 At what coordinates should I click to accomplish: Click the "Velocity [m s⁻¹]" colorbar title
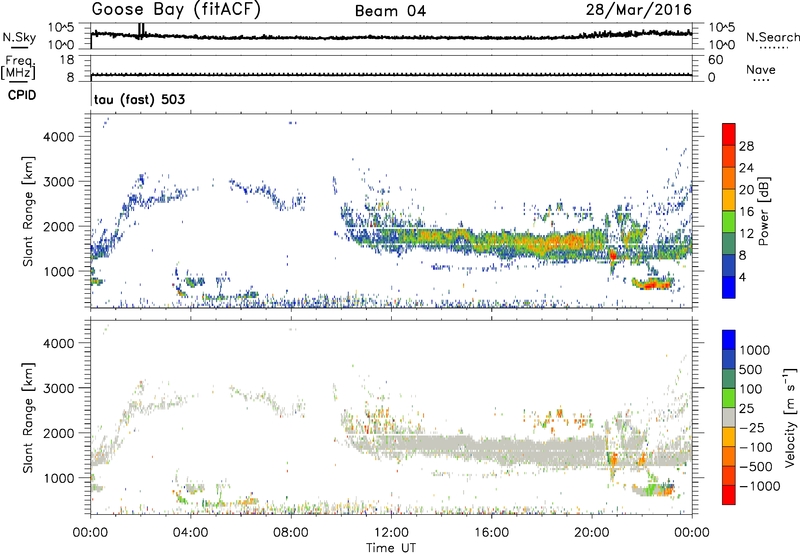[x=790, y=417]
